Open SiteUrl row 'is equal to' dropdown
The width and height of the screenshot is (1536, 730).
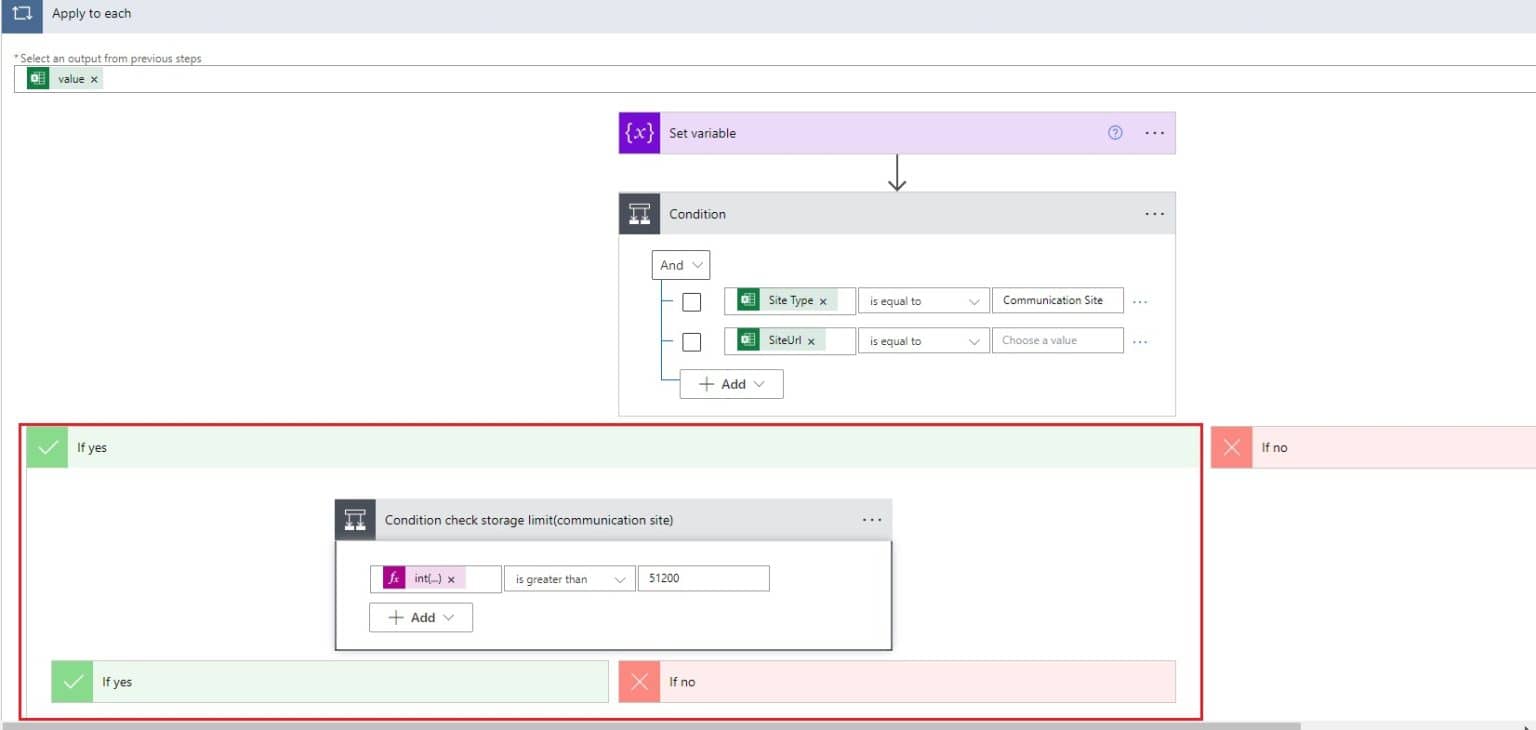click(x=923, y=341)
